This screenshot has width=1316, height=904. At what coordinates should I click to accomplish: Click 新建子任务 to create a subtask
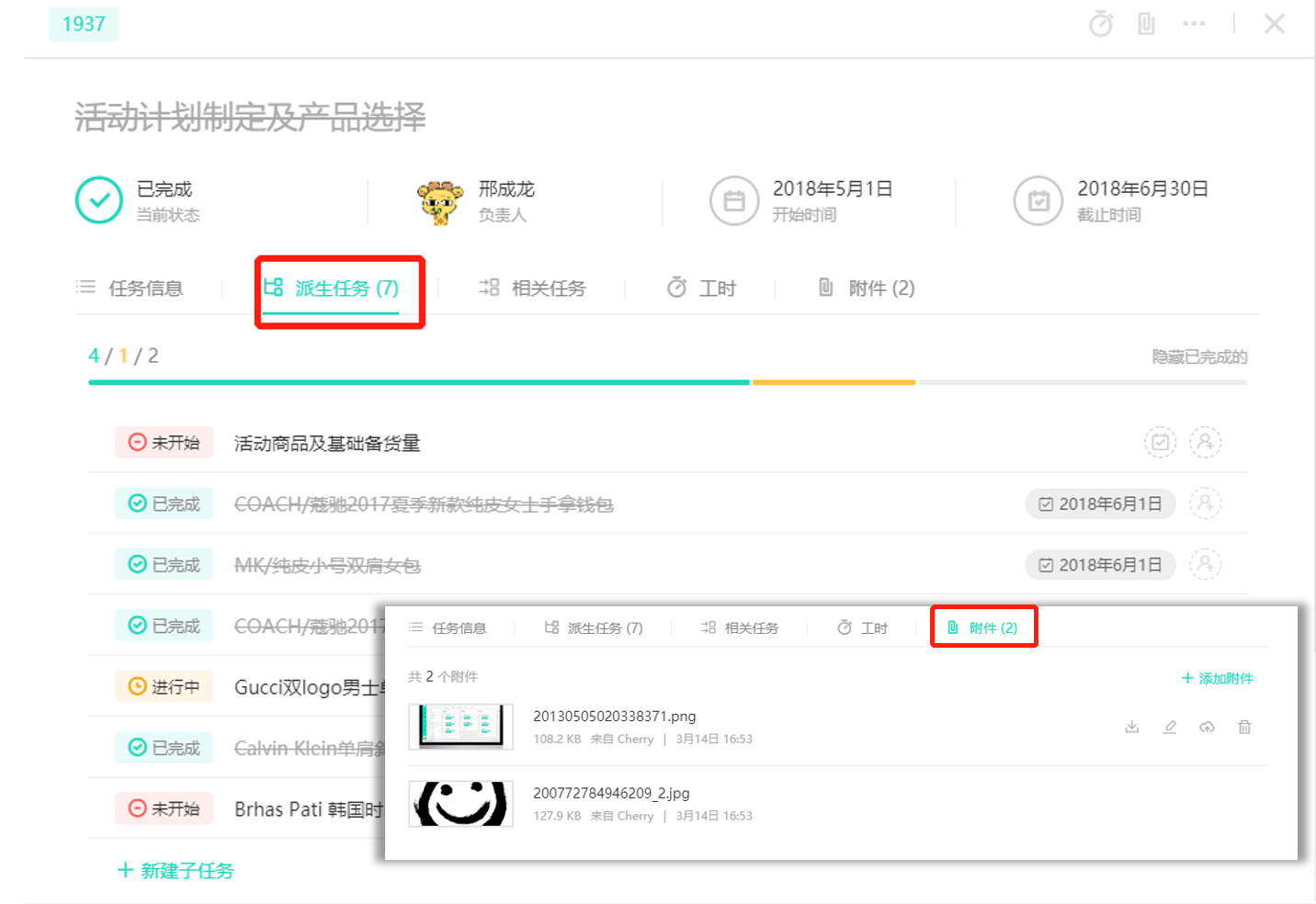pos(175,870)
